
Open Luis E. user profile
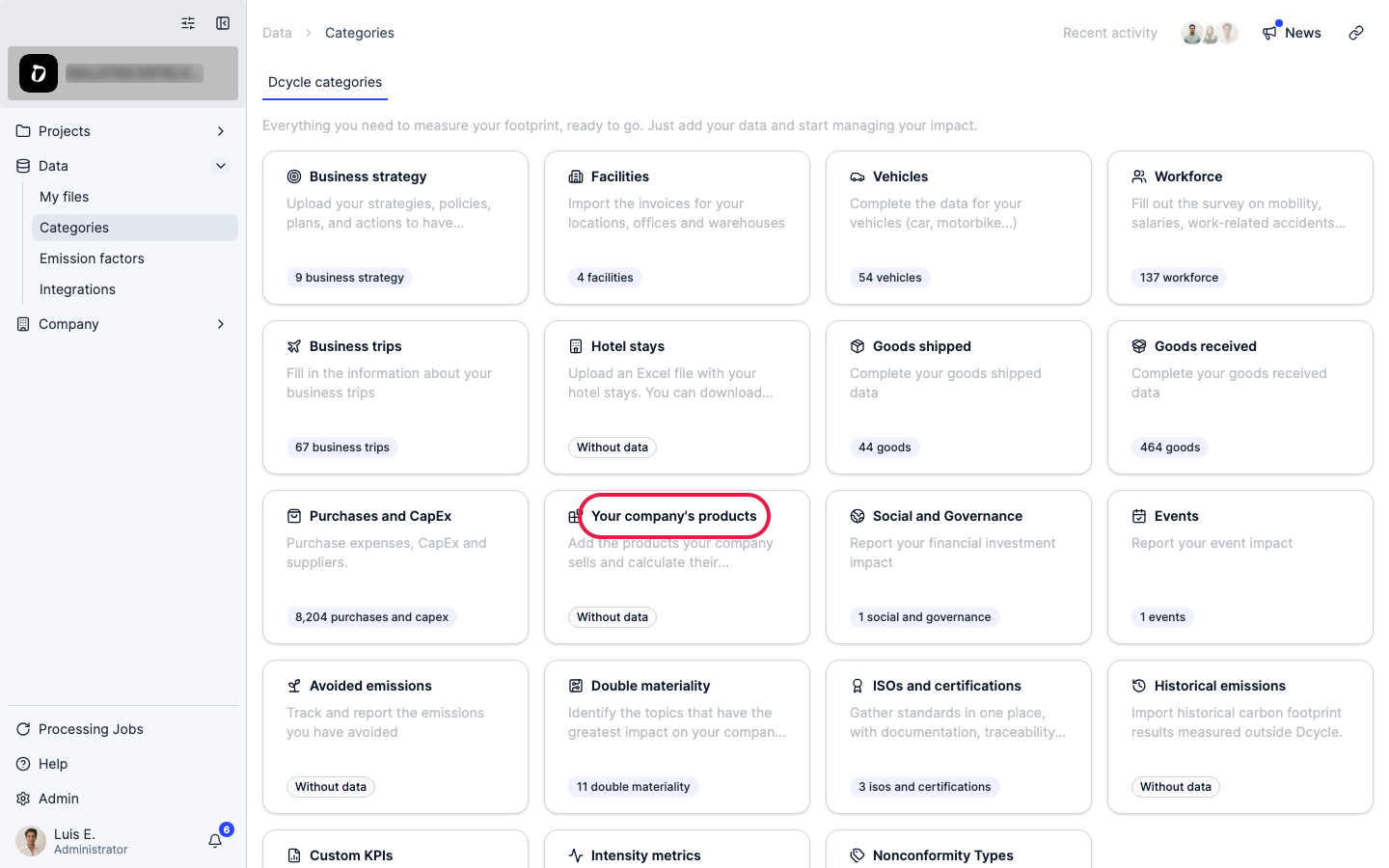73,841
